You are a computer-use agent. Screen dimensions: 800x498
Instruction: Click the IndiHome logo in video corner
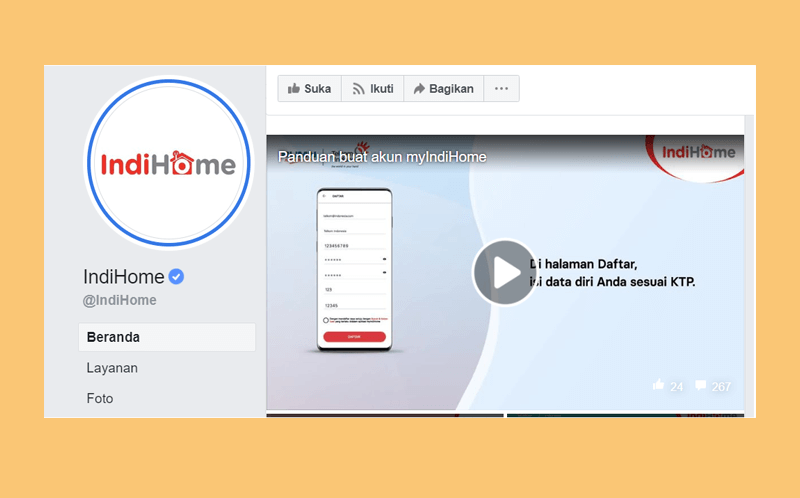698,152
